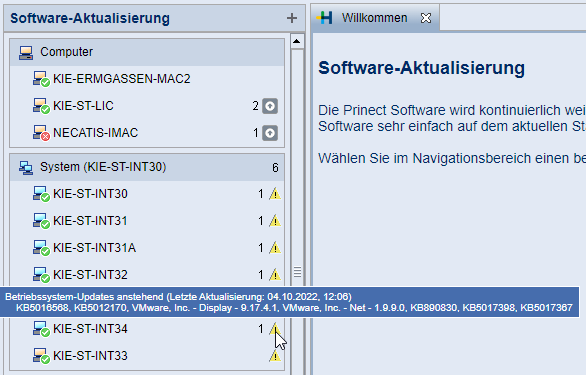Select the Computer group header
Screen dimensions: 586x375
click(147, 52)
